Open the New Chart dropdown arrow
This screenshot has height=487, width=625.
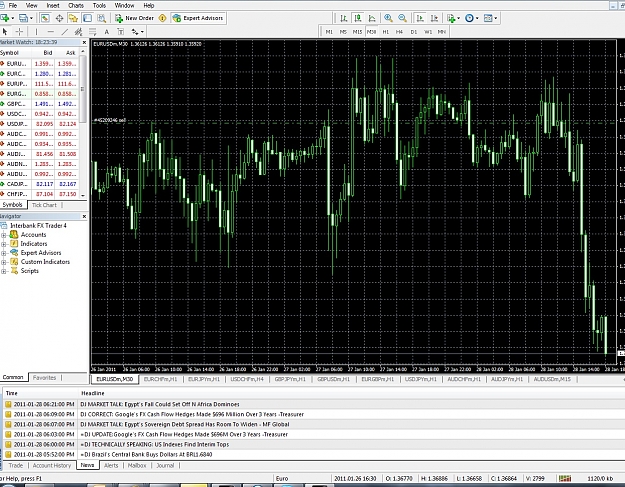[13, 18]
